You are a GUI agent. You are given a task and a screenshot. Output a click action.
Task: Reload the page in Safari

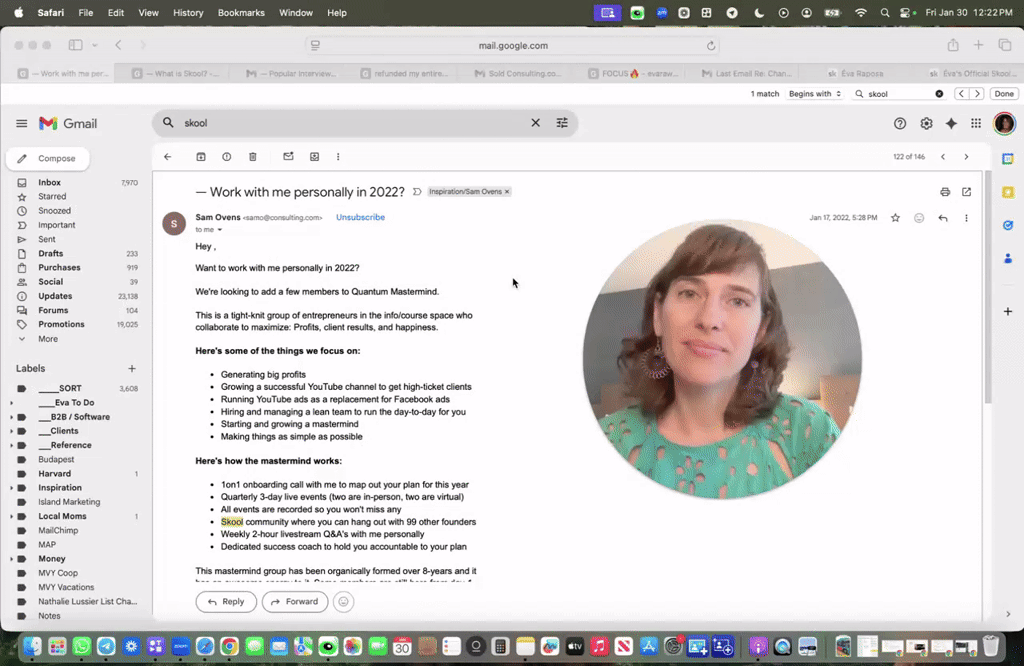[711, 46]
